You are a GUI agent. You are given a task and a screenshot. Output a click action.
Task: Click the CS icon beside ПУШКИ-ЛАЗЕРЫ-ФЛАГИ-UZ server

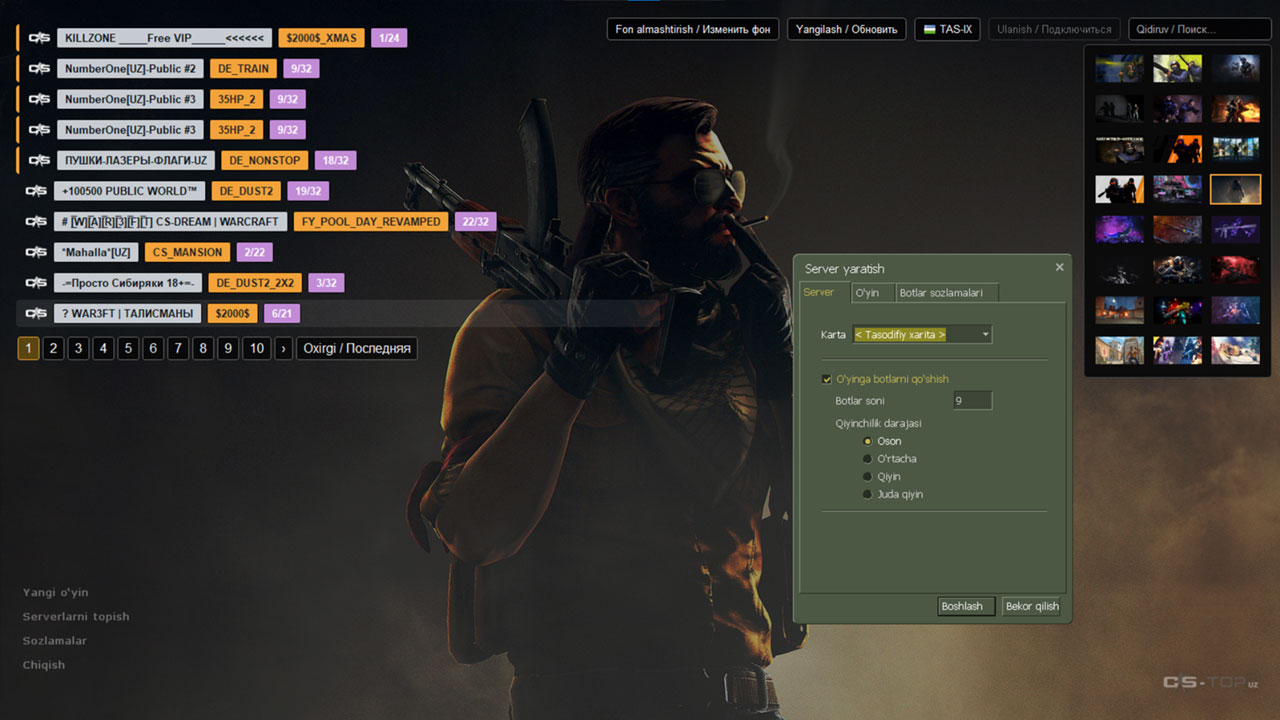(39, 160)
